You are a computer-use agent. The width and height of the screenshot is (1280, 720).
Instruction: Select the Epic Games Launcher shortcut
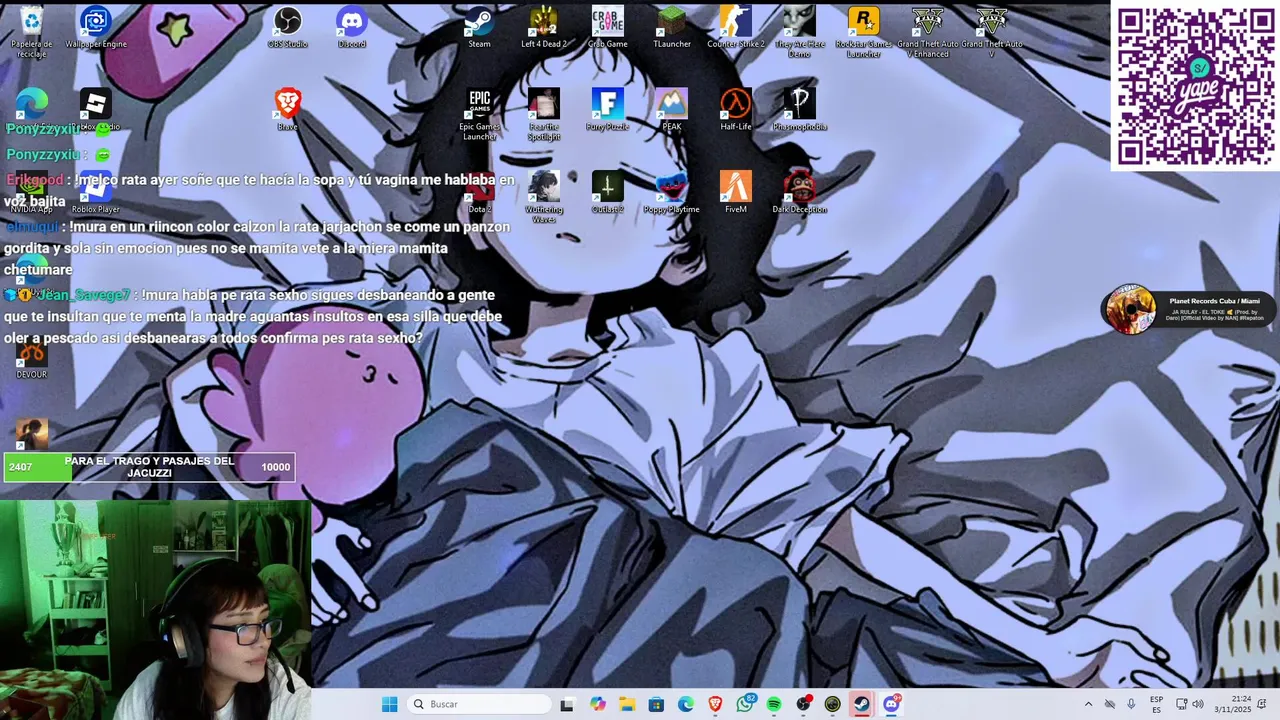(x=480, y=115)
